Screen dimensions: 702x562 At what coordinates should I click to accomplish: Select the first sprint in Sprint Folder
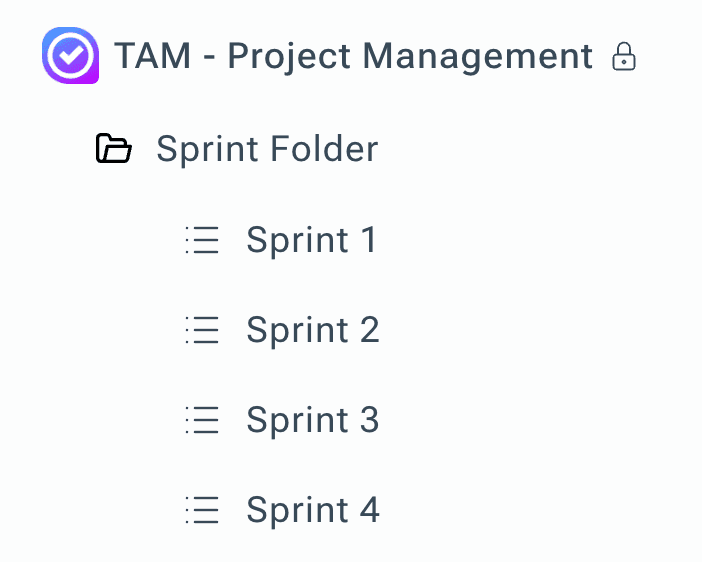[311, 240]
